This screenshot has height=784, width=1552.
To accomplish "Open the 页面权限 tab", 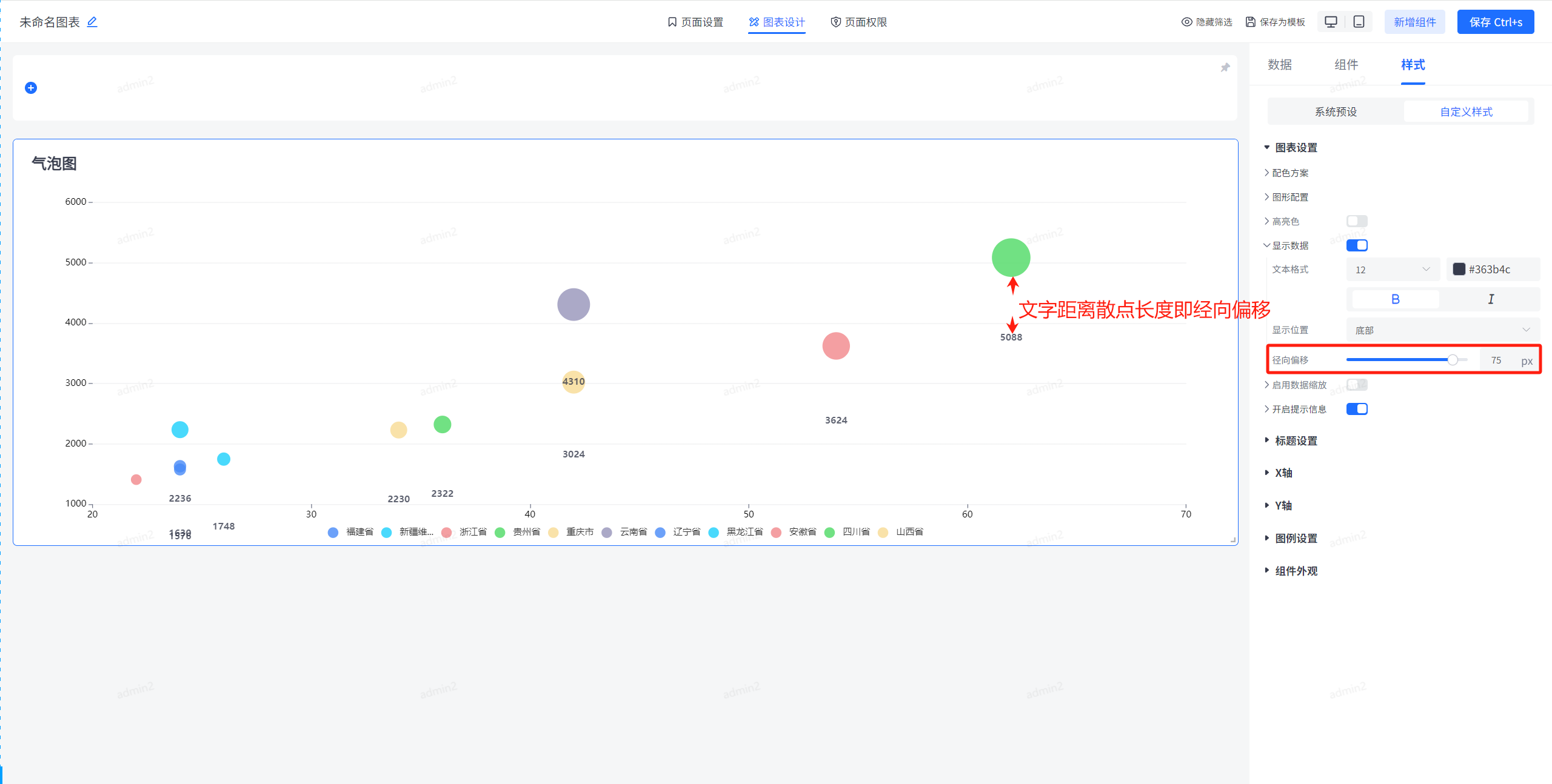I will (859, 22).
